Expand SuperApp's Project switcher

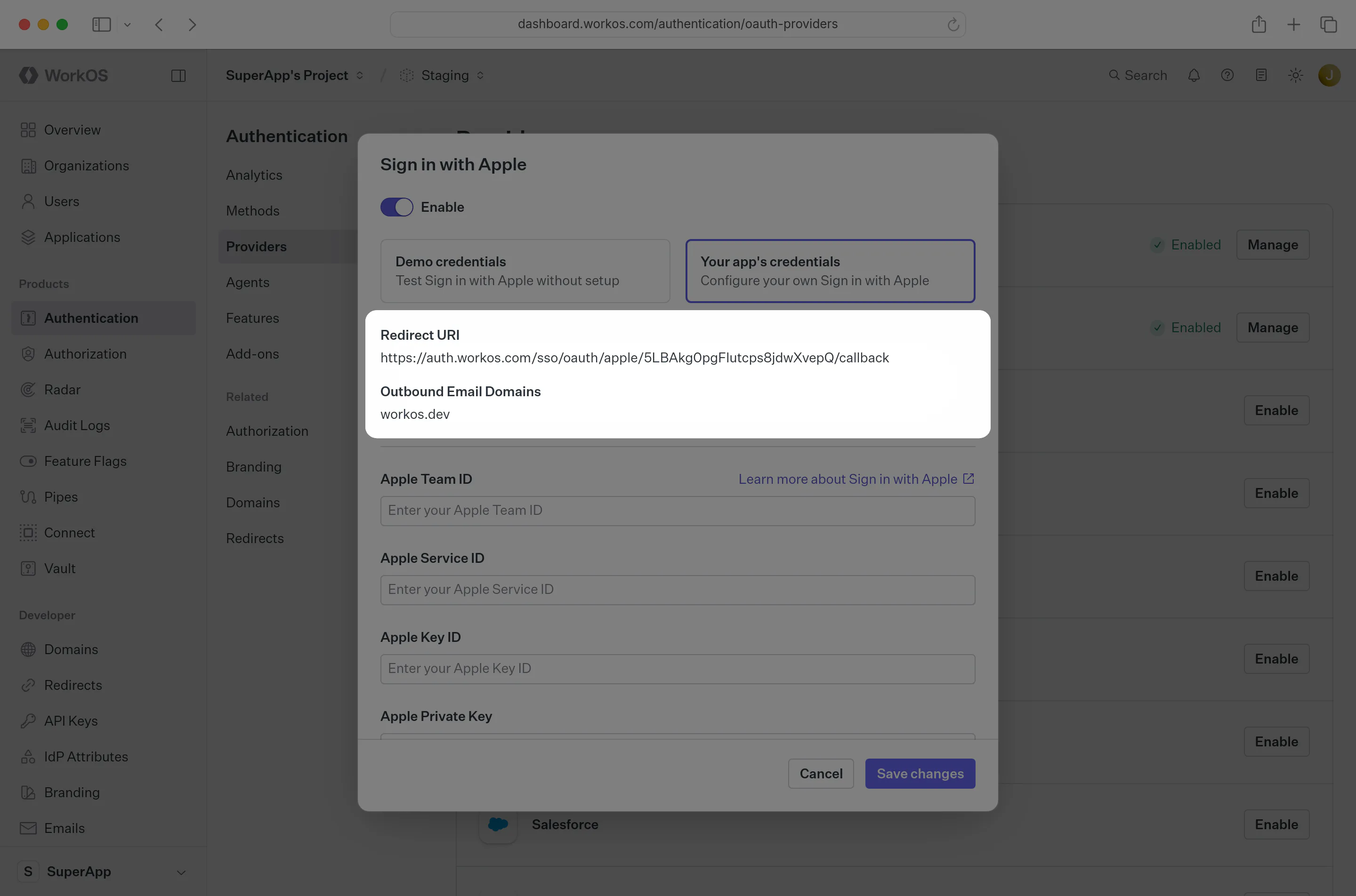(x=294, y=75)
